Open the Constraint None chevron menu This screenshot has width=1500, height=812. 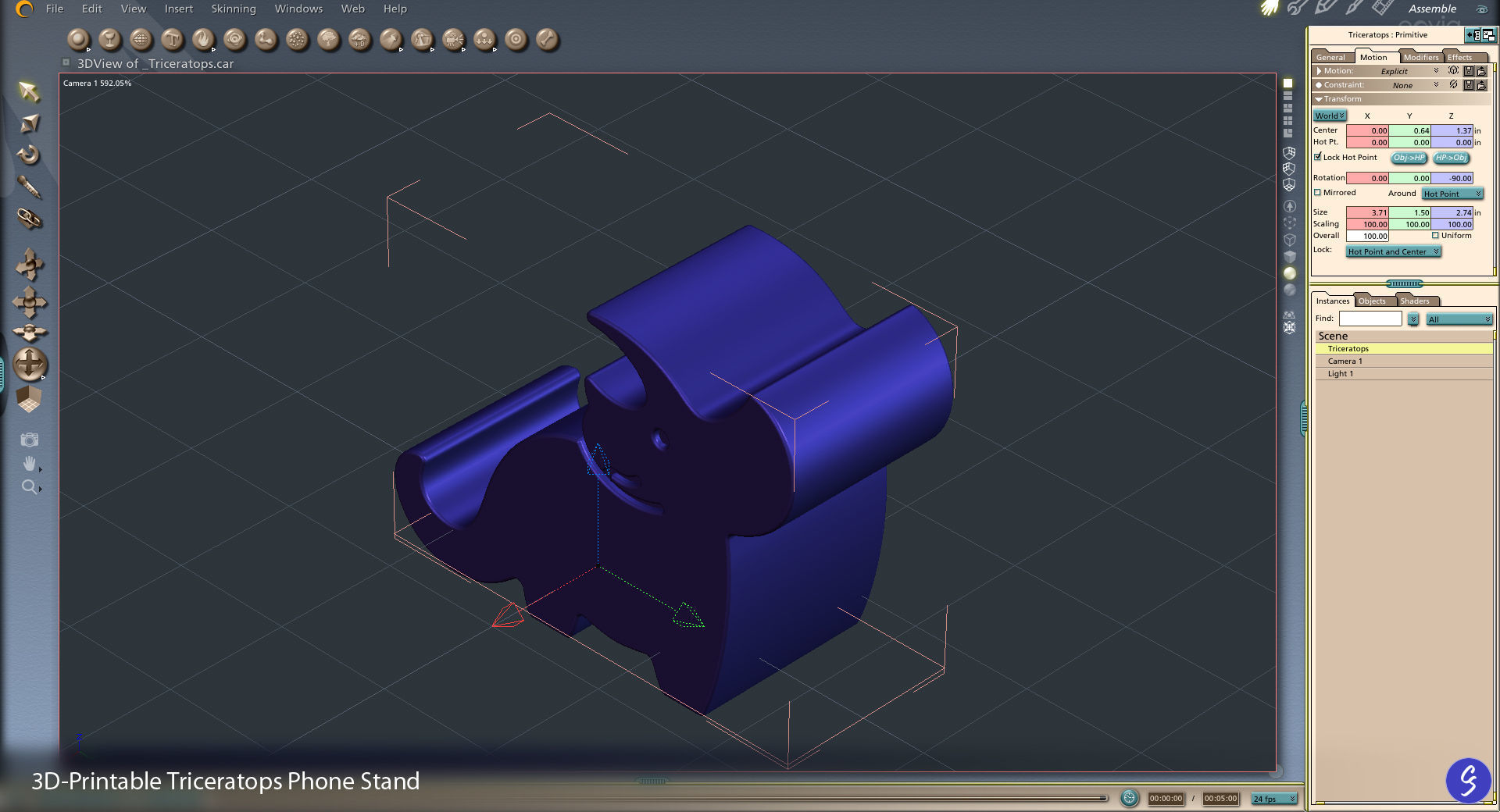1436,84
